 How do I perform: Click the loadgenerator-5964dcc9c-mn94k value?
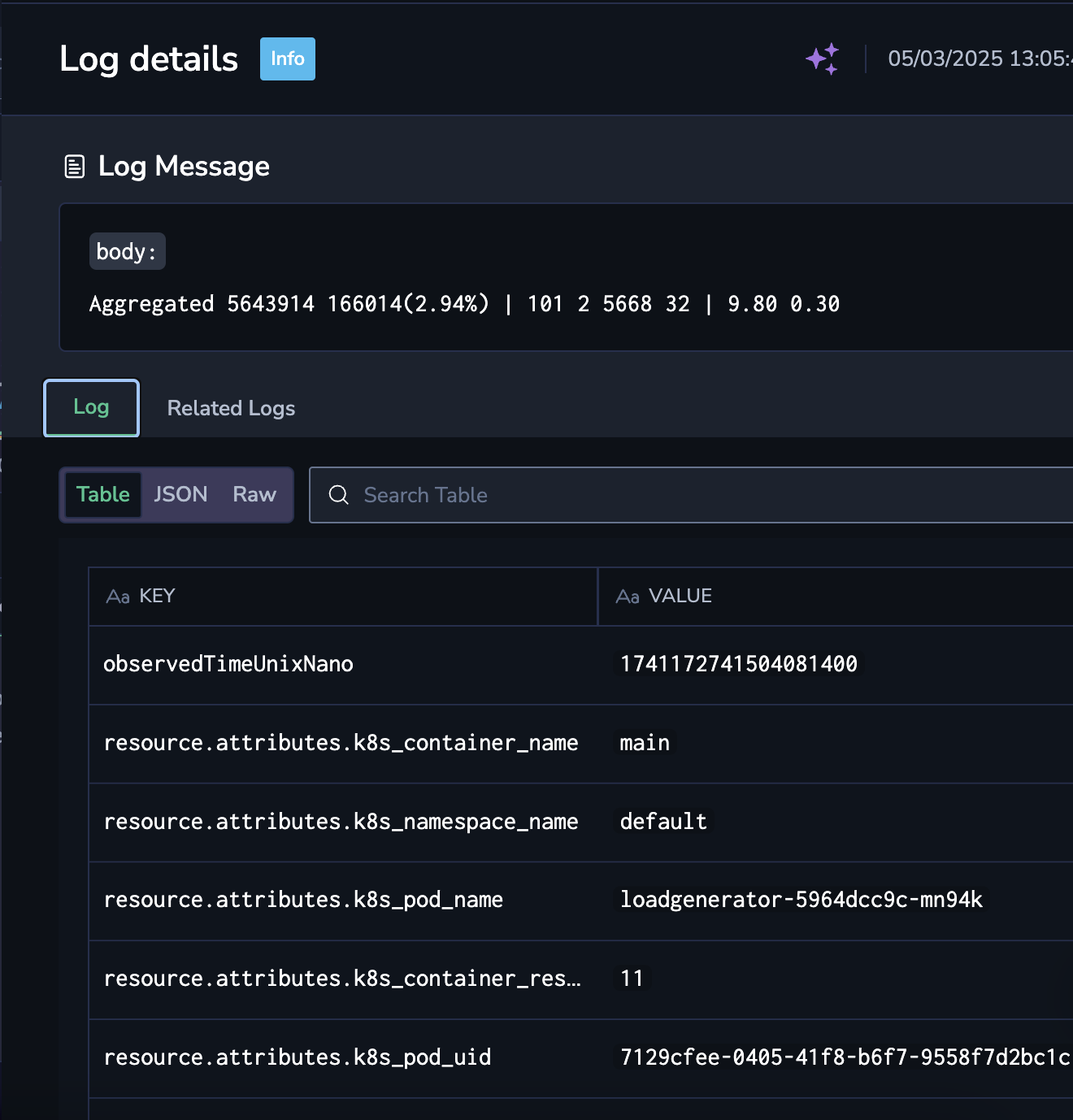[801, 900]
